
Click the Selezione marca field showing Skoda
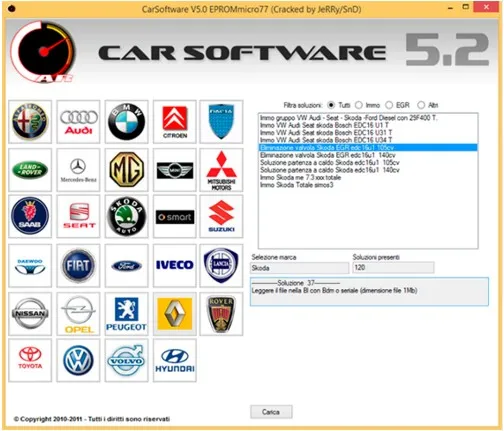coord(299,268)
